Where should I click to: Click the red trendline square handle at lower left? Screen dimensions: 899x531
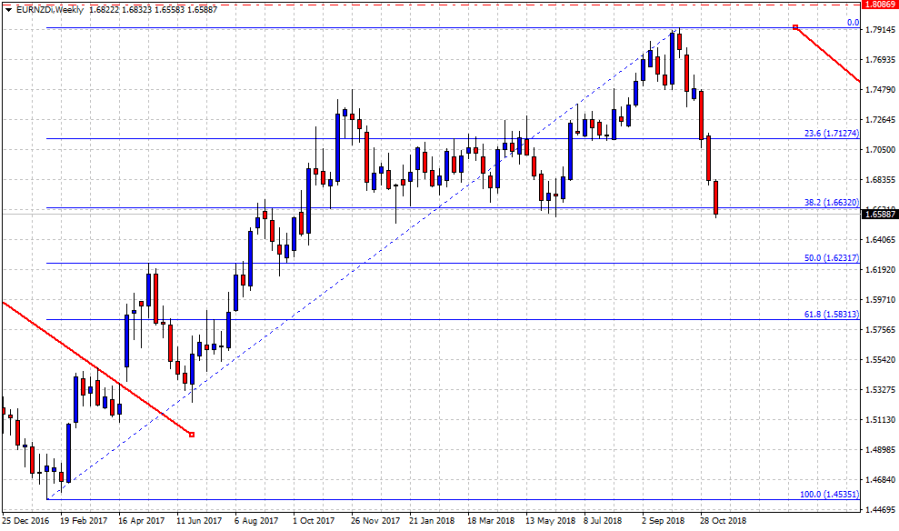[191, 434]
